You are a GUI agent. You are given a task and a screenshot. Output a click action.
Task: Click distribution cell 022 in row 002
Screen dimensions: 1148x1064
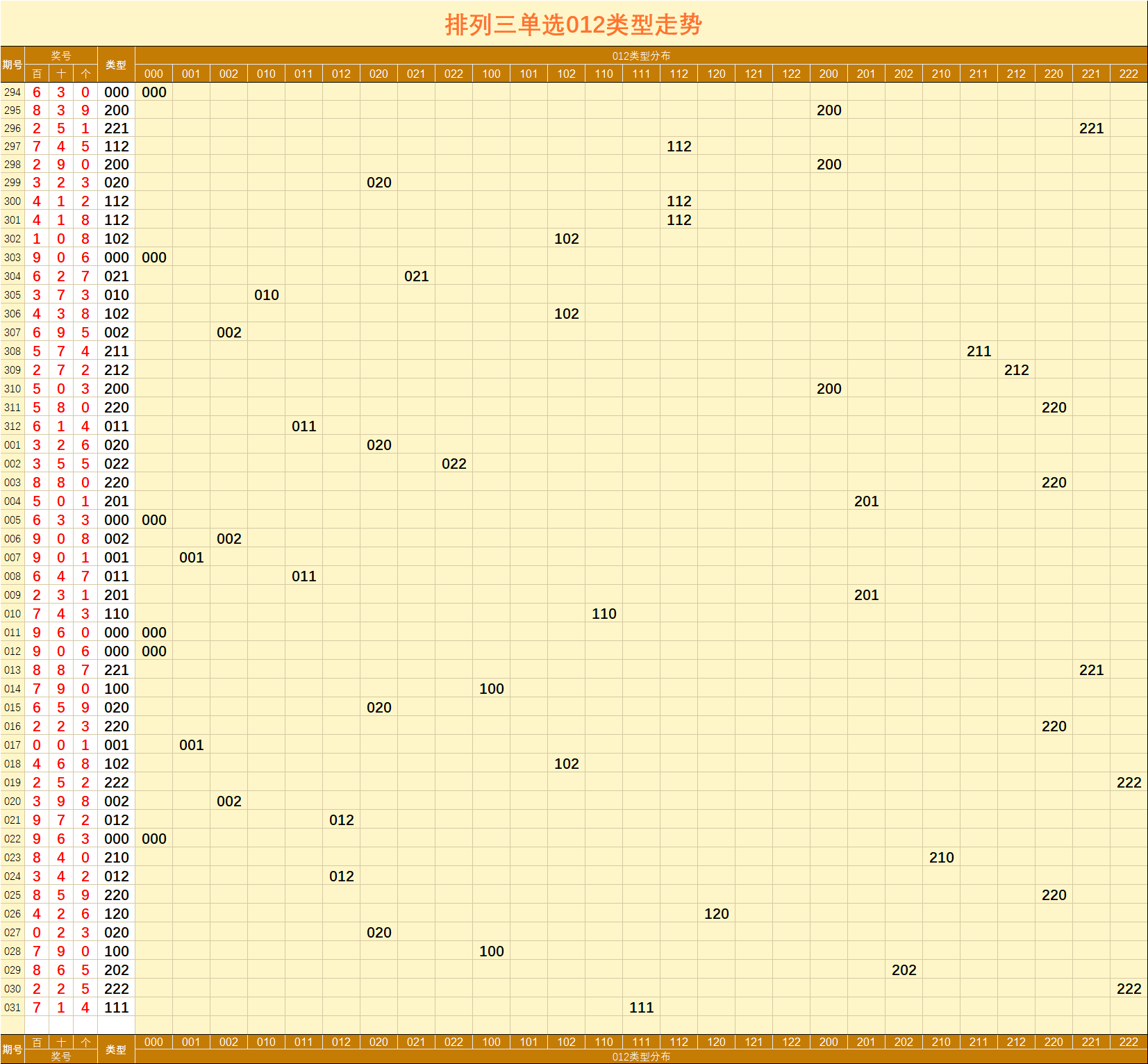[454, 464]
